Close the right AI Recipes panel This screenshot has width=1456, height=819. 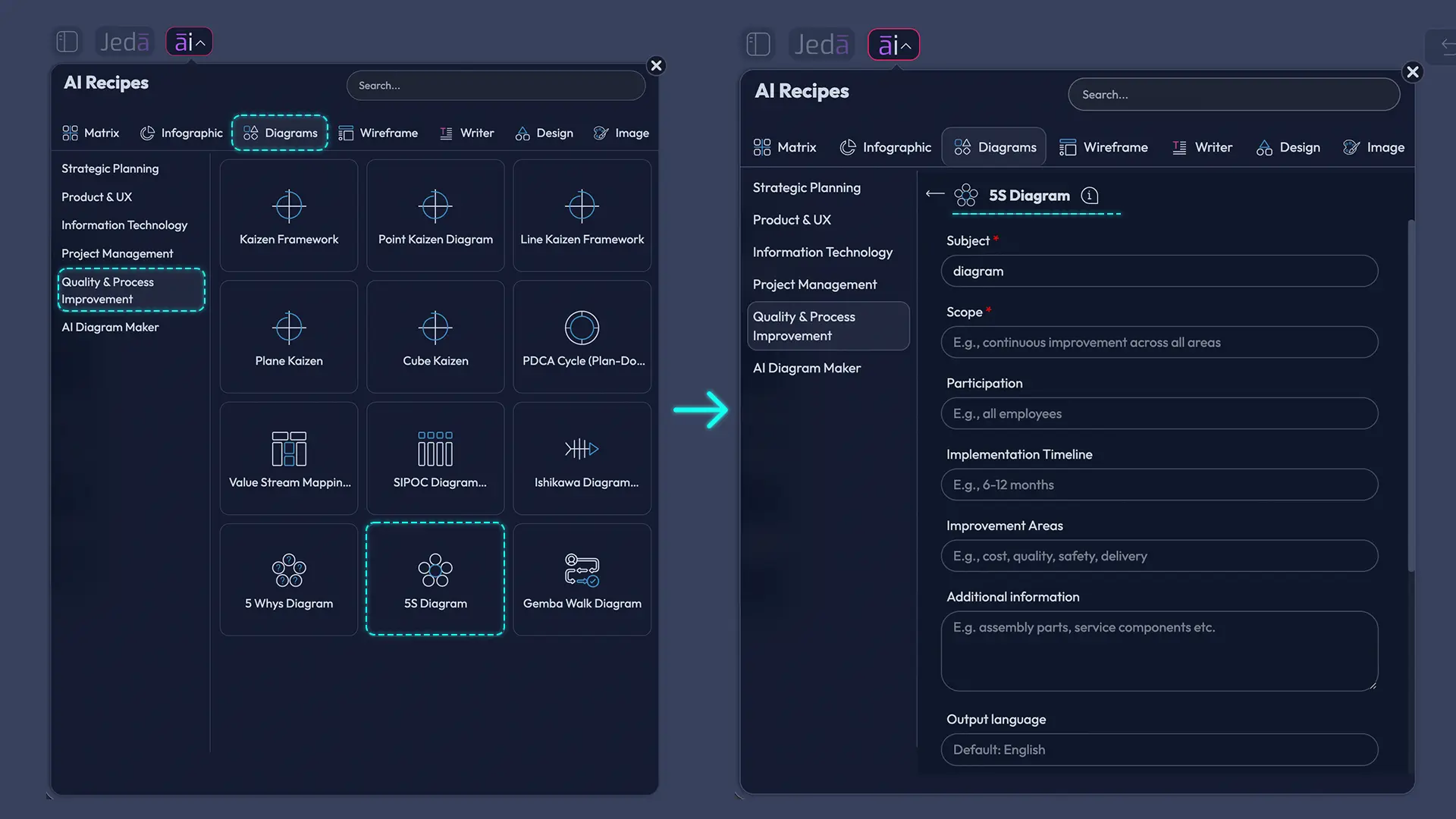click(1413, 72)
